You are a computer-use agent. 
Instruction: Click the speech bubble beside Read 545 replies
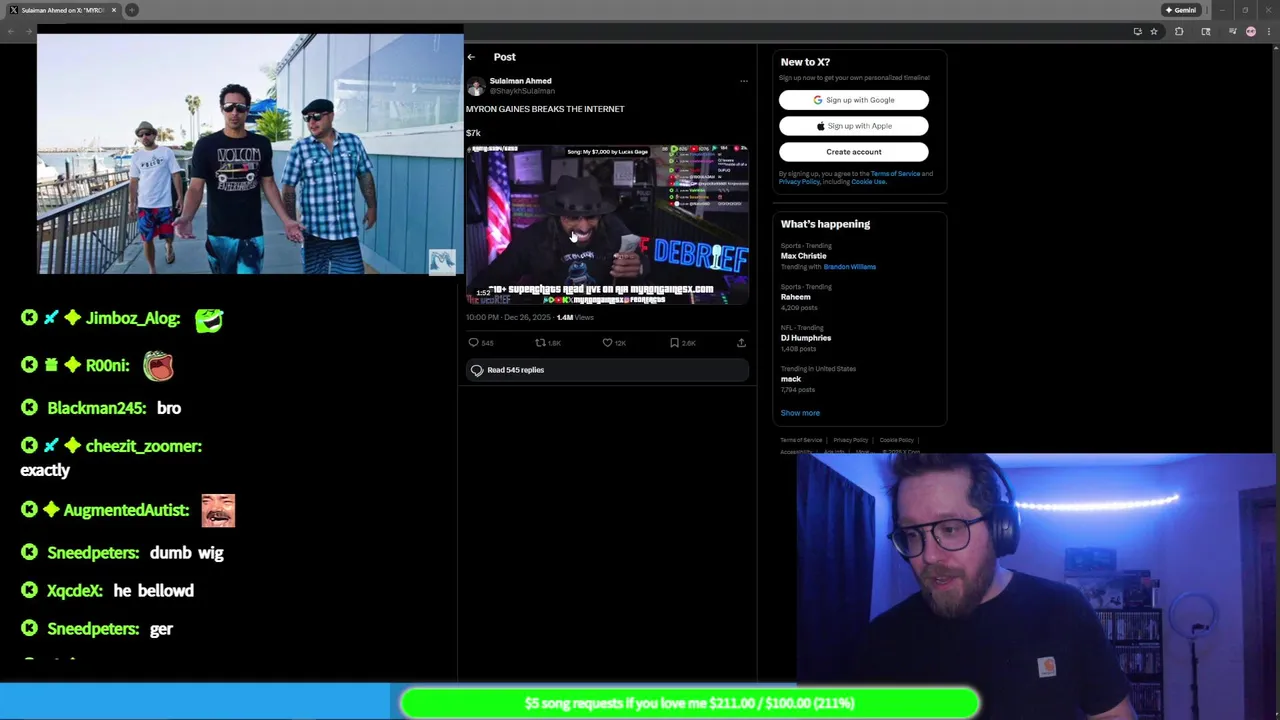click(x=477, y=370)
